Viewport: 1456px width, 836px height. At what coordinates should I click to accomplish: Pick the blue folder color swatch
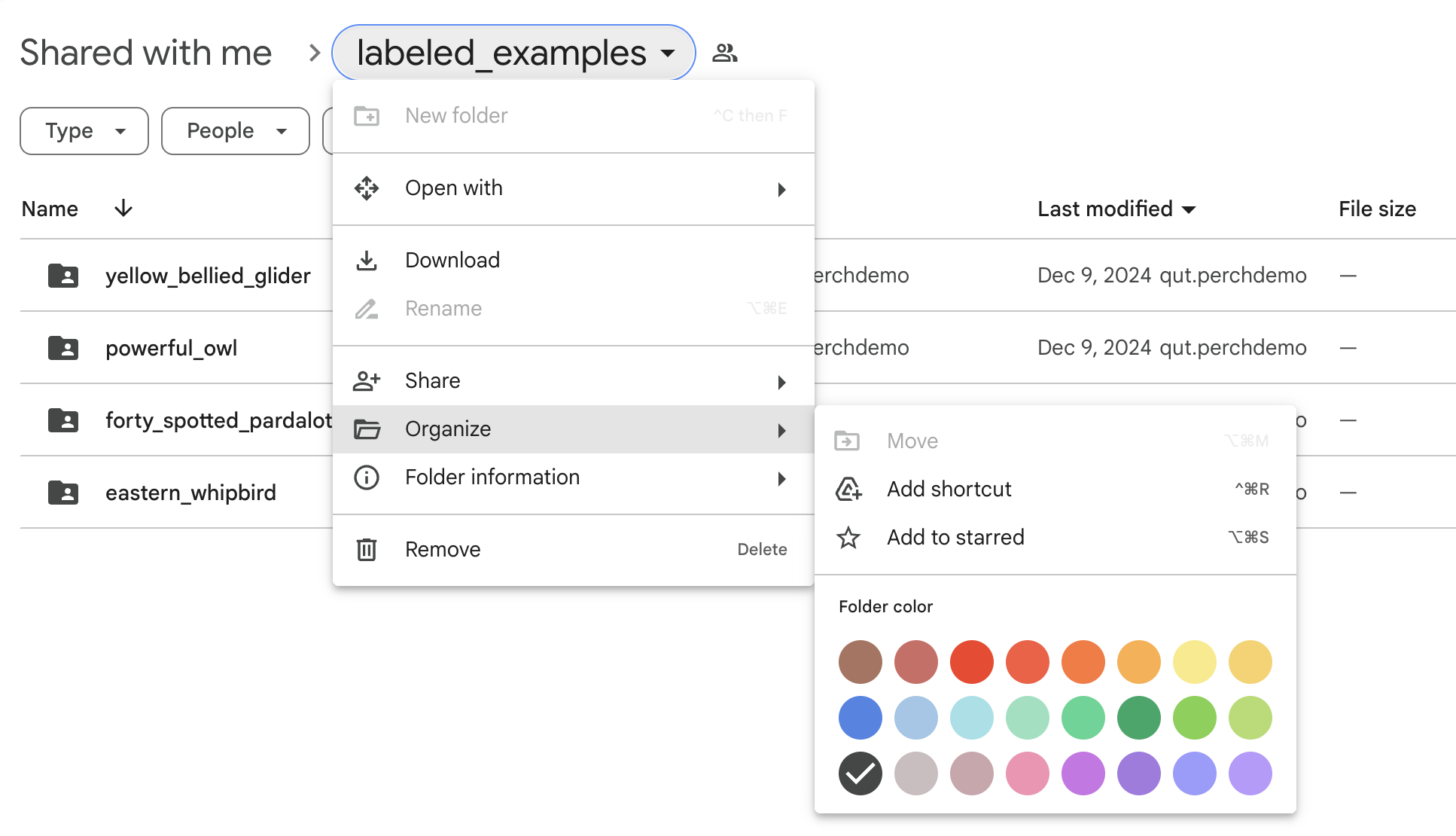861,718
